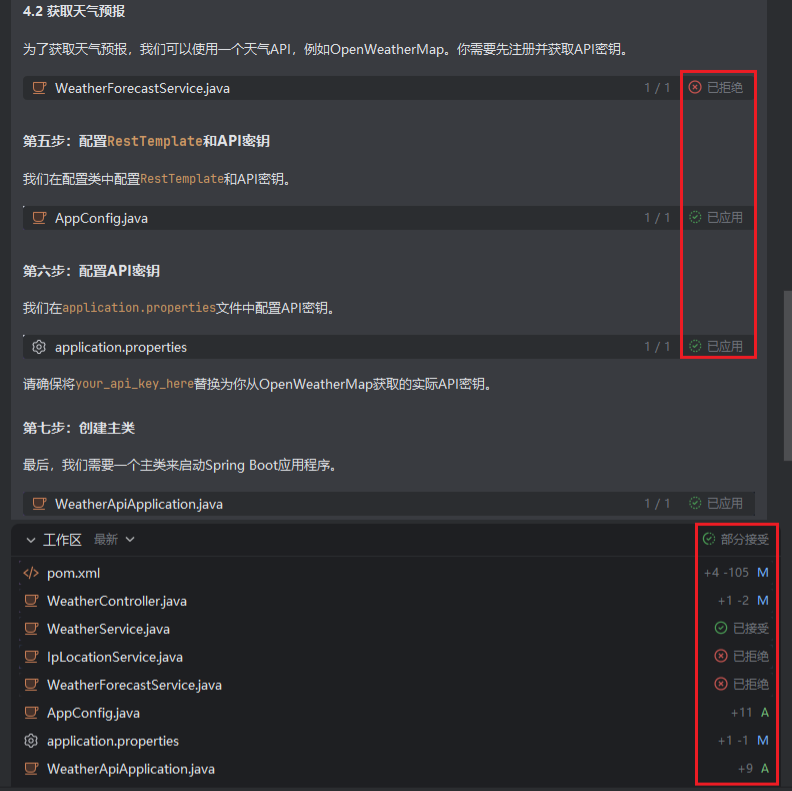Viewport: 792px width, 791px height.
Task: Click the applied check icon on AppConfig card
Action: pos(695,217)
